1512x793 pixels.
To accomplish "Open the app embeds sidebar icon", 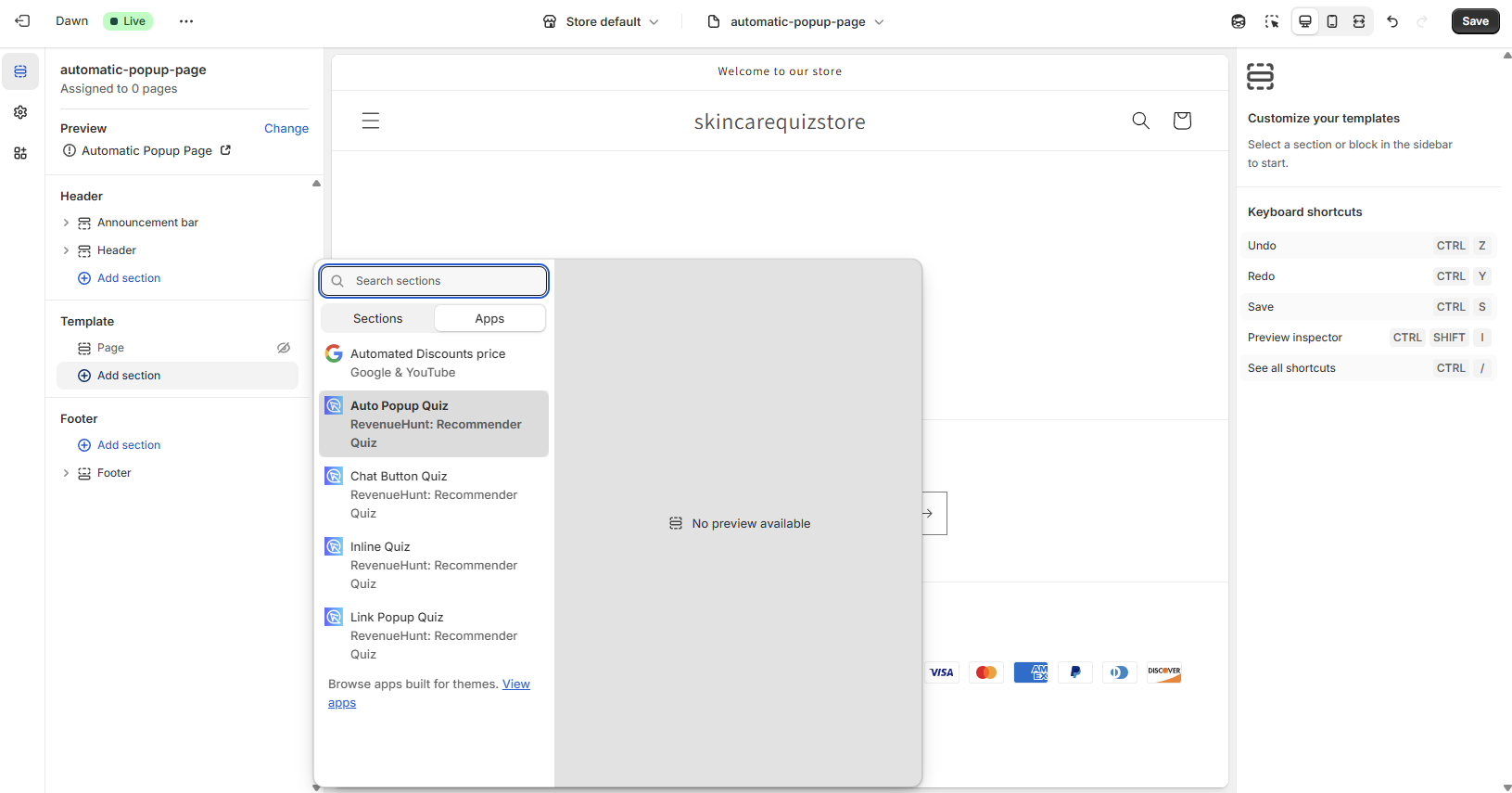I will (x=20, y=153).
